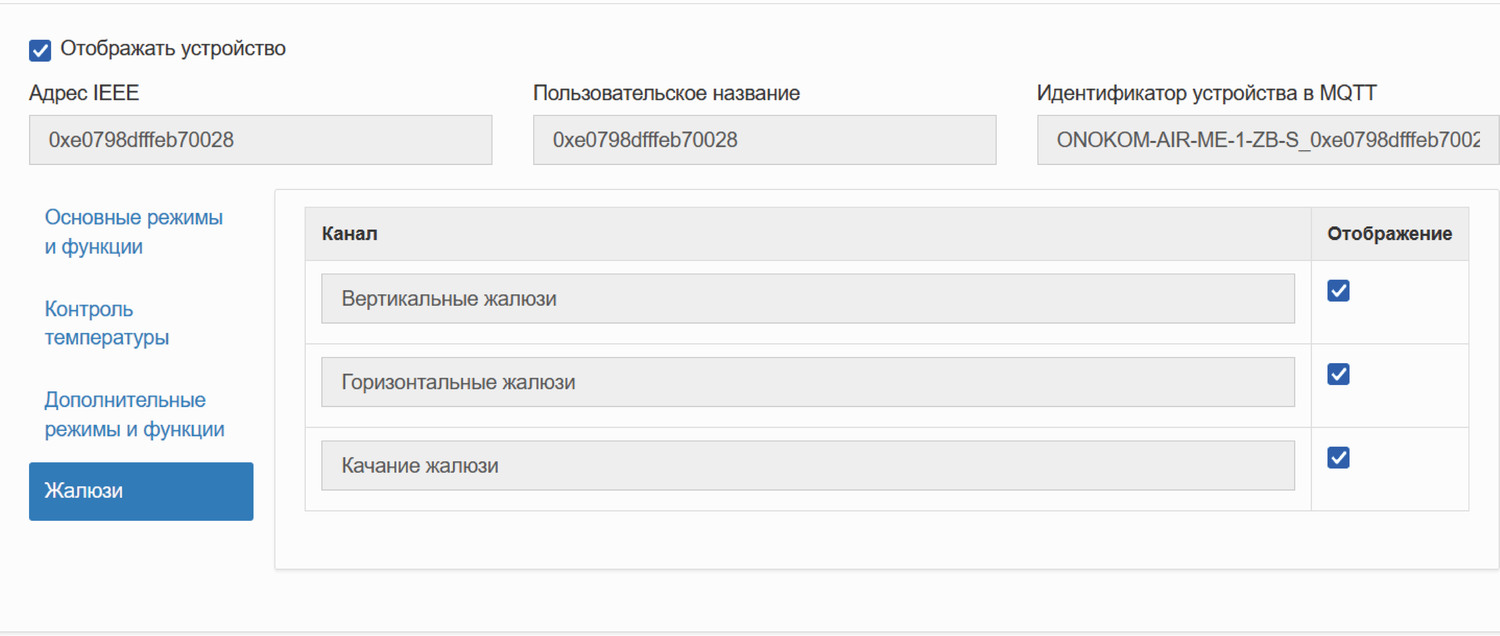
Task: Disable display of Качание жалюзи channel
Action: 1338,457
